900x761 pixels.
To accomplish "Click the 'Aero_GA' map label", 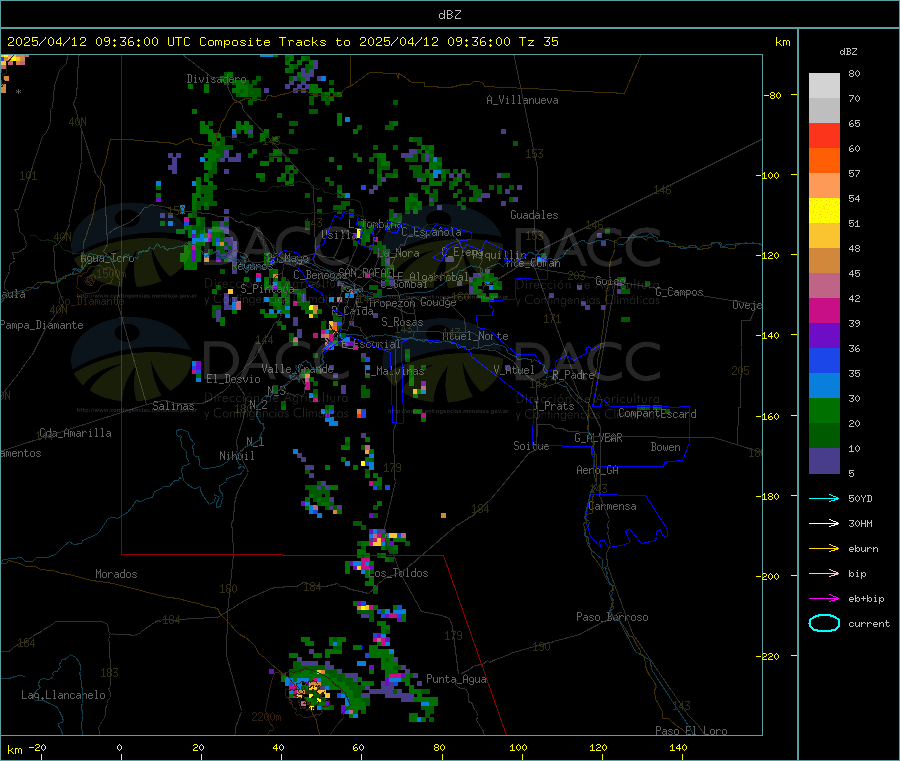I will pos(598,470).
